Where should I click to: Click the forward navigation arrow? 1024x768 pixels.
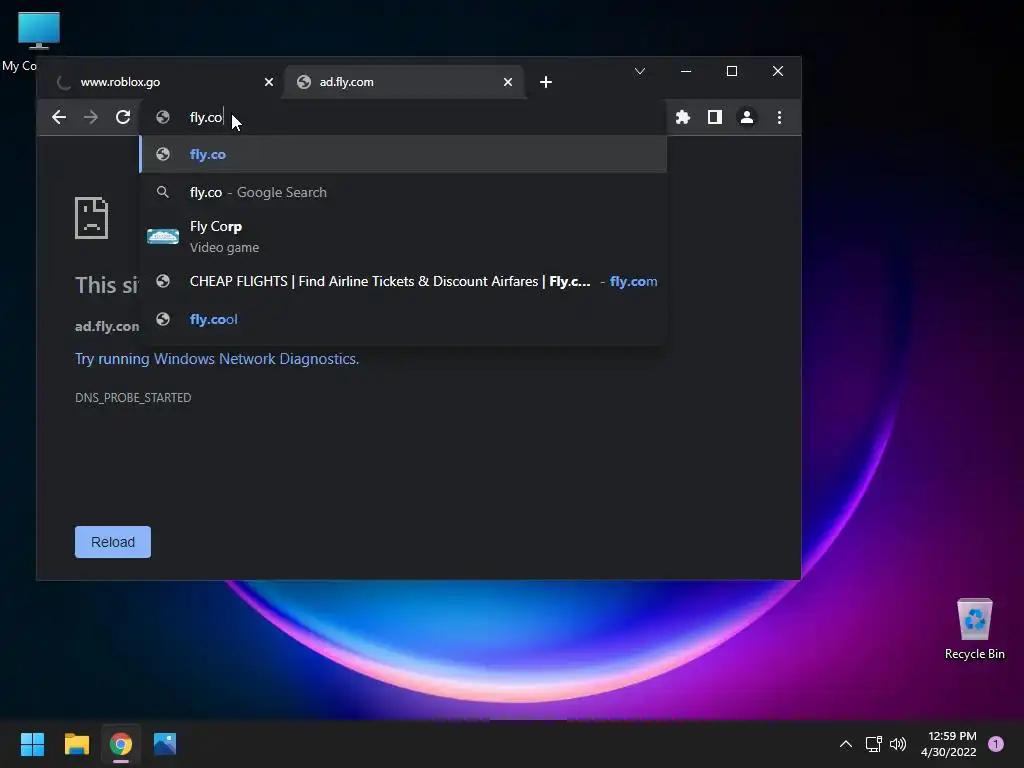coord(91,118)
